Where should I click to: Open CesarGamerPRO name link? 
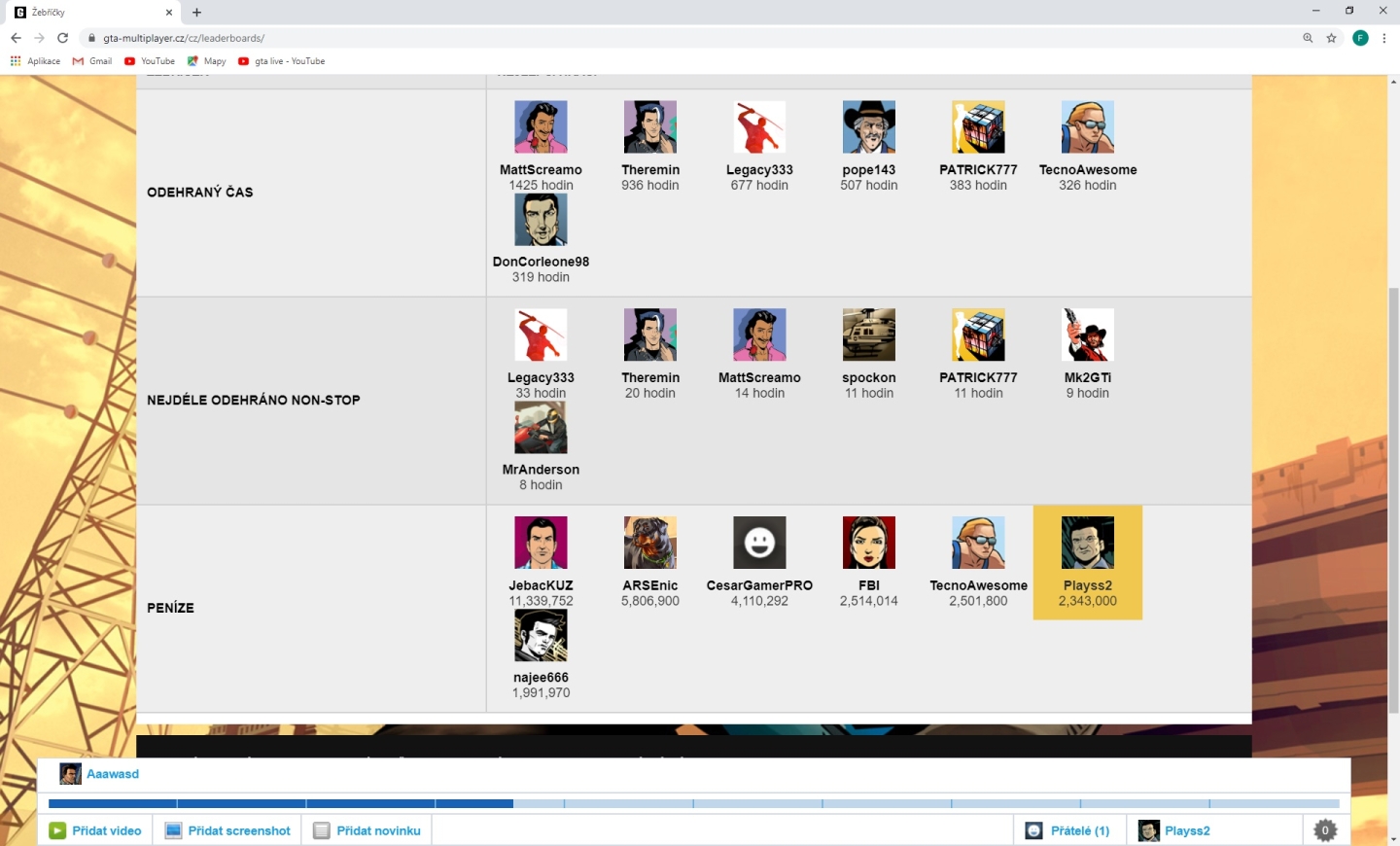tap(759, 585)
